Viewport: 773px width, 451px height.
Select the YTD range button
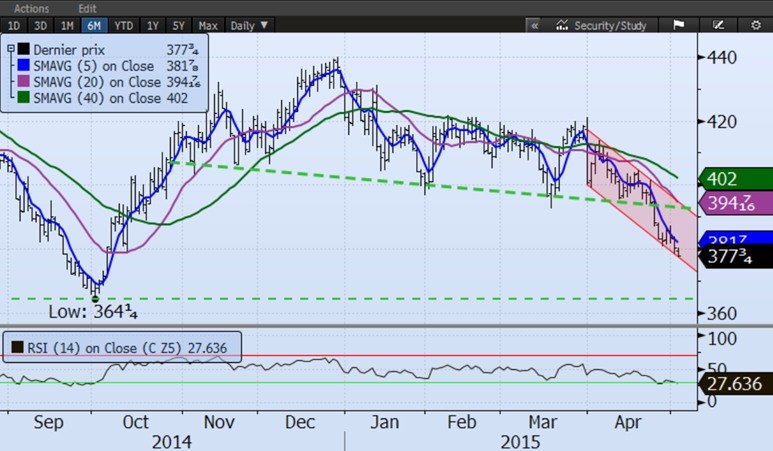(124, 25)
